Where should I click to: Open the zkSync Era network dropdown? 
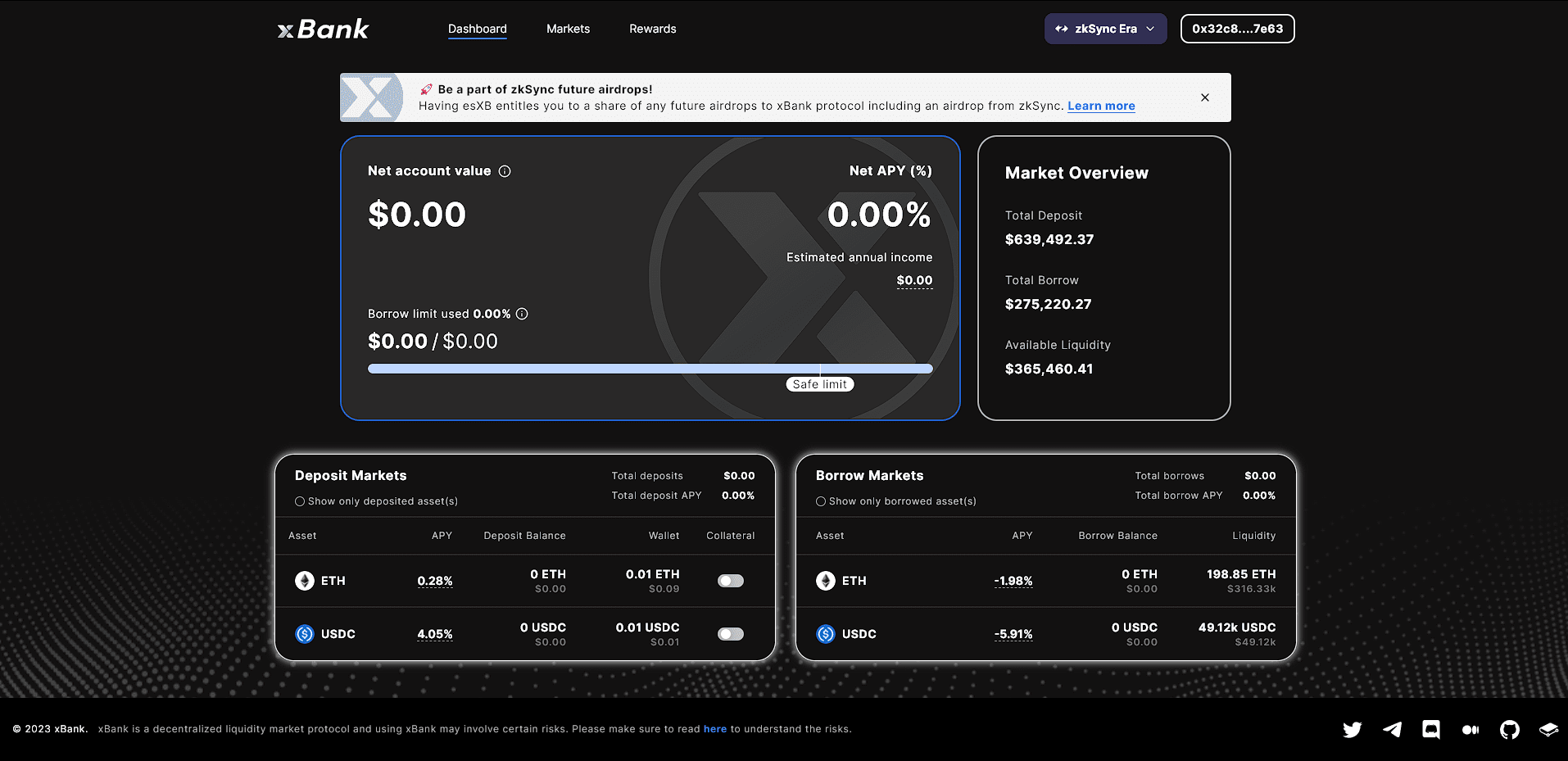point(1105,29)
